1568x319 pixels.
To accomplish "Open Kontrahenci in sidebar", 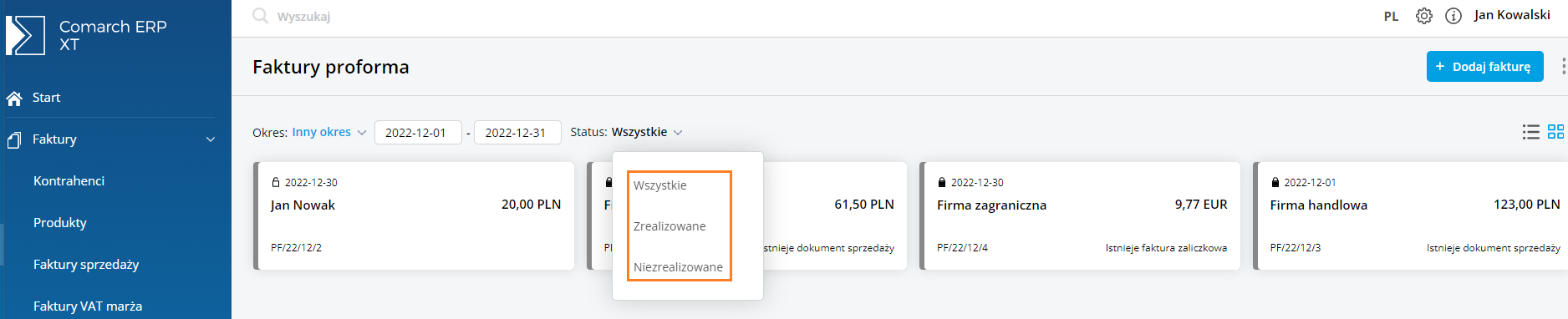I will click(69, 181).
